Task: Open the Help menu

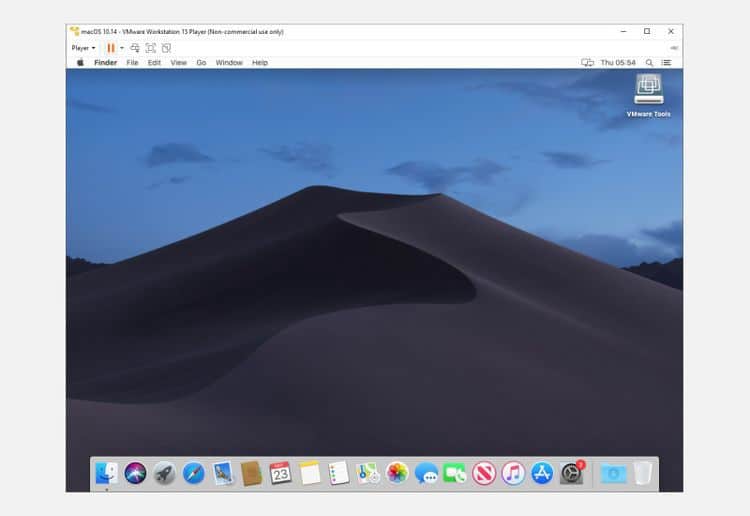Action: pyautogui.click(x=260, y=63)
